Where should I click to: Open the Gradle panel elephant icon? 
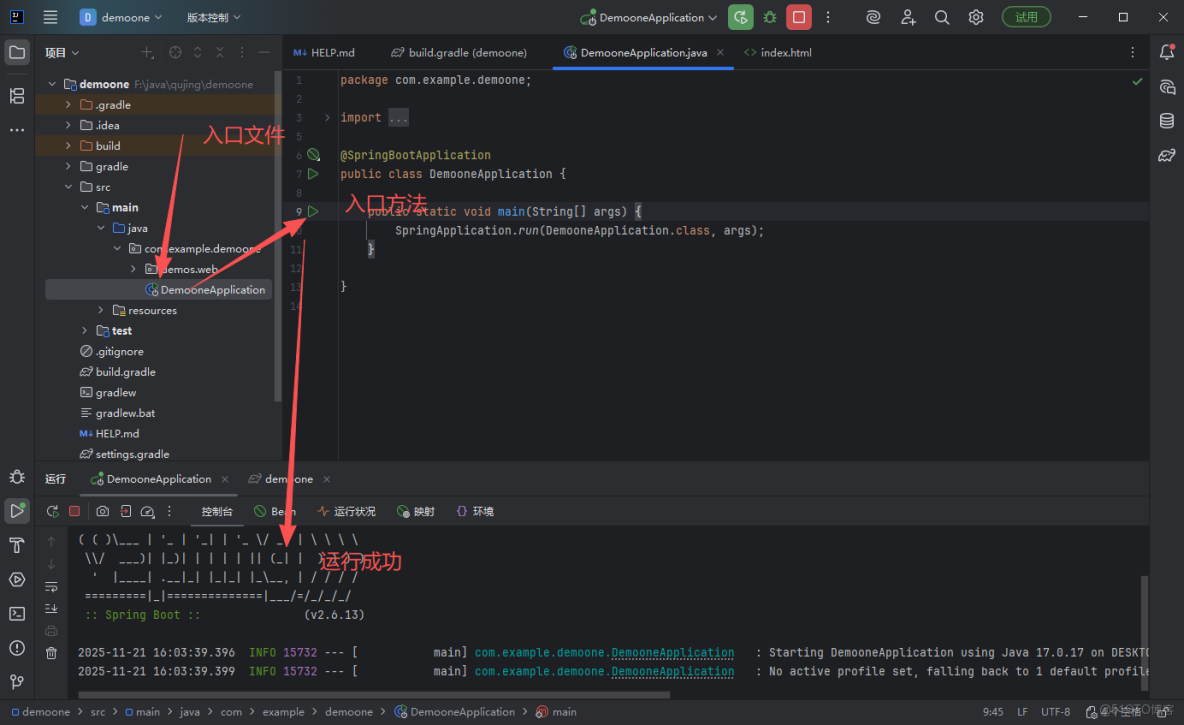coord(1167,153)
